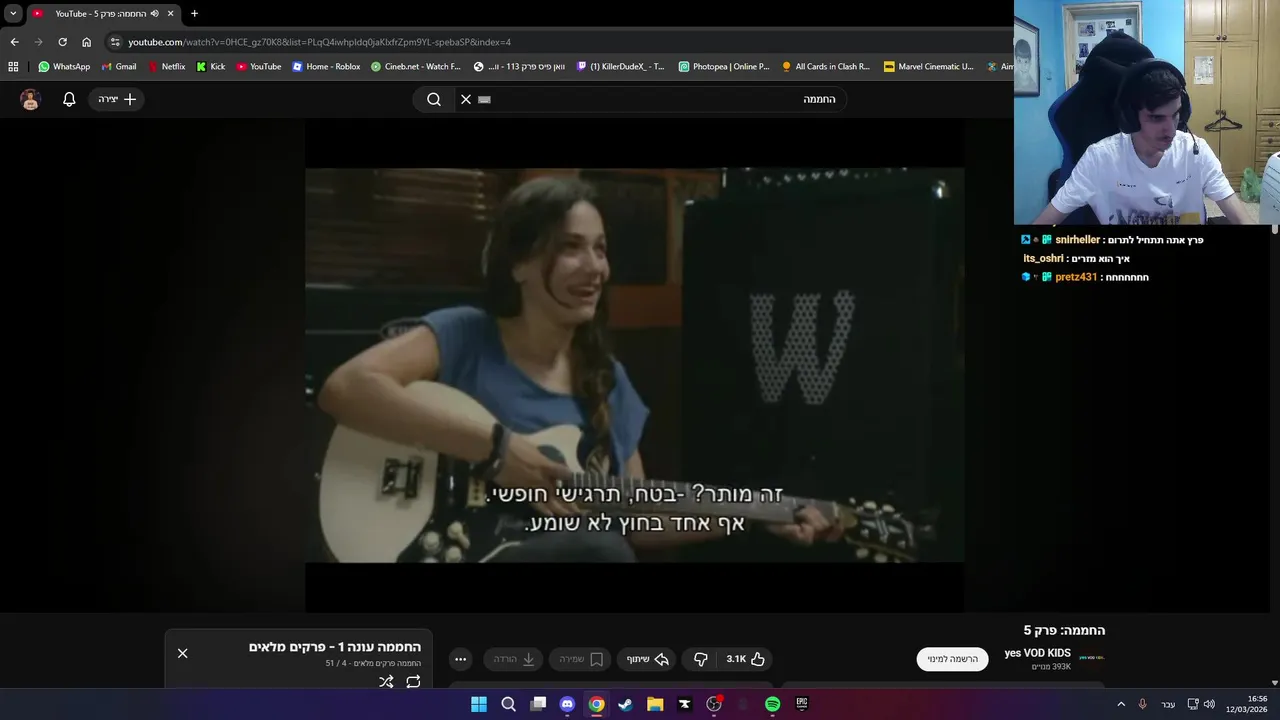Viewport: 1280px width, 720px height.
Task: Open Steam from the taskbar
Action: [625, 704]
